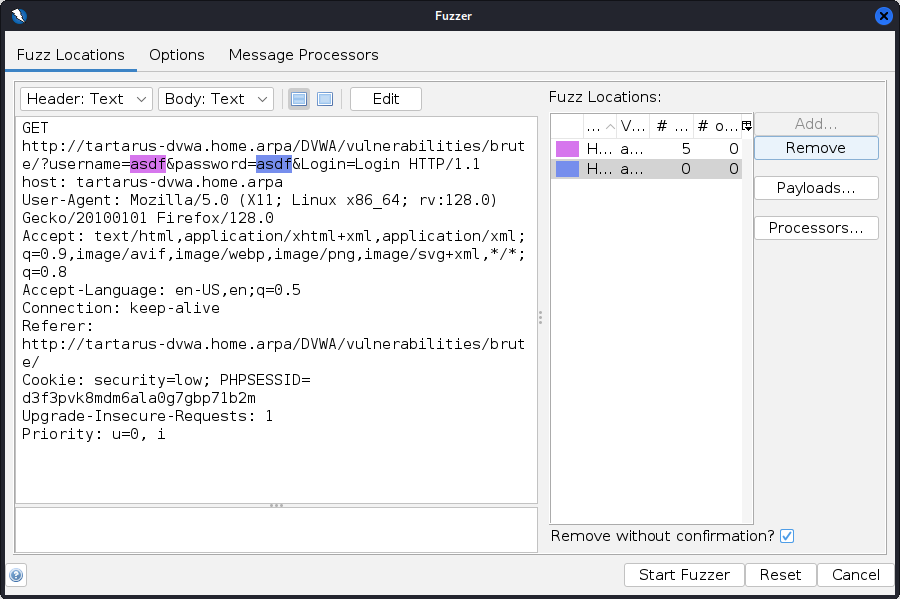Click the help question mark icon
The width and height of the screenshot is (900, 599).
pos(16,575)
